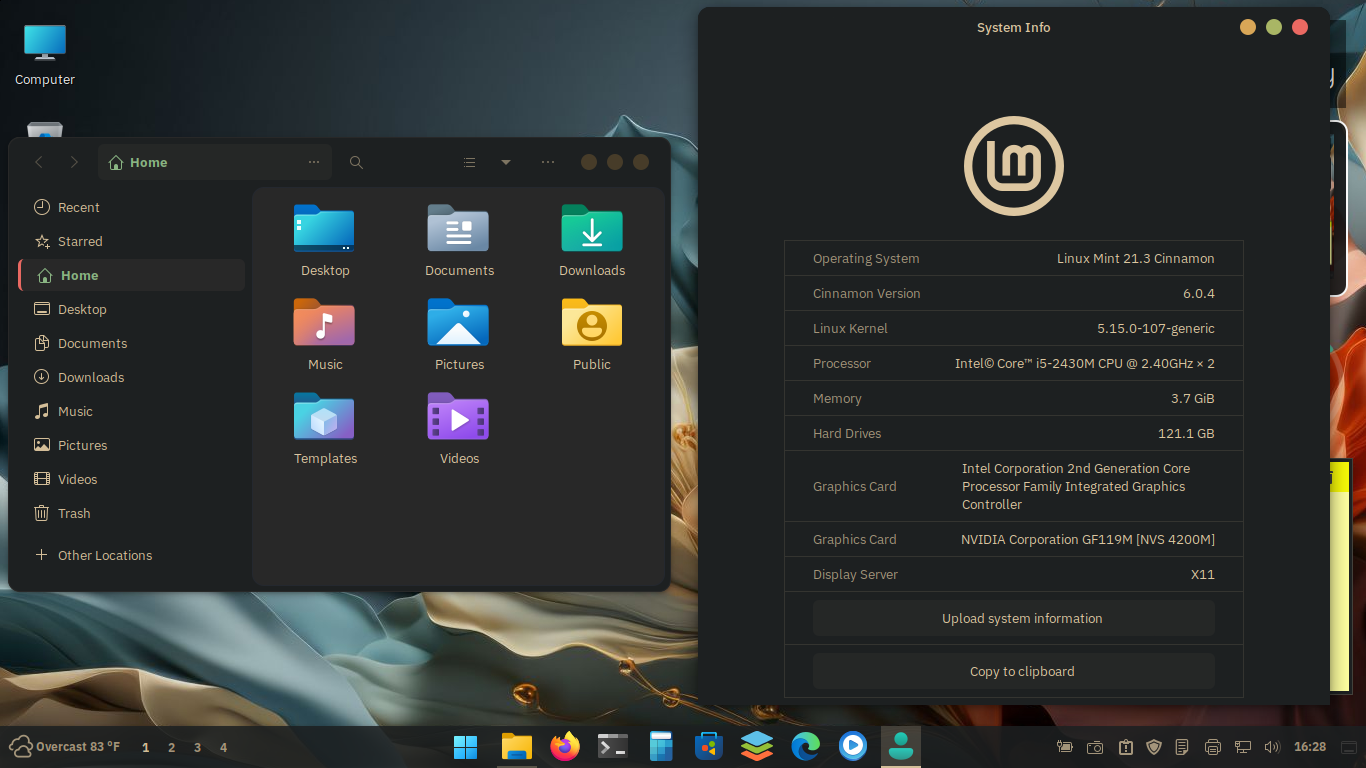The height and width of the screenshot is (768, 1366).
Task: Select the Videos folder icon
Action: pos(458,416)
